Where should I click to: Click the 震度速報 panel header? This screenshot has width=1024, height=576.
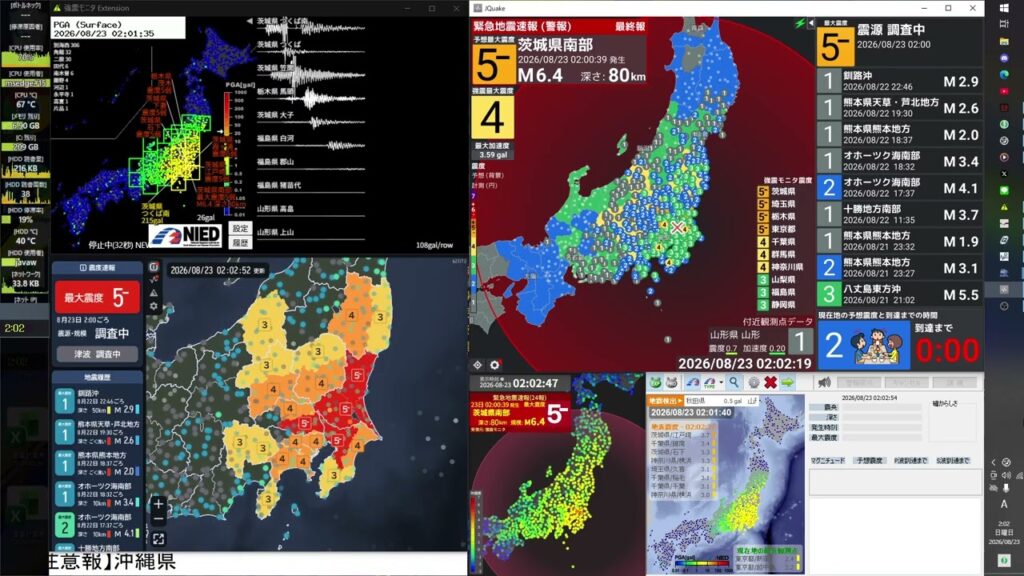(x=97, y=268)
